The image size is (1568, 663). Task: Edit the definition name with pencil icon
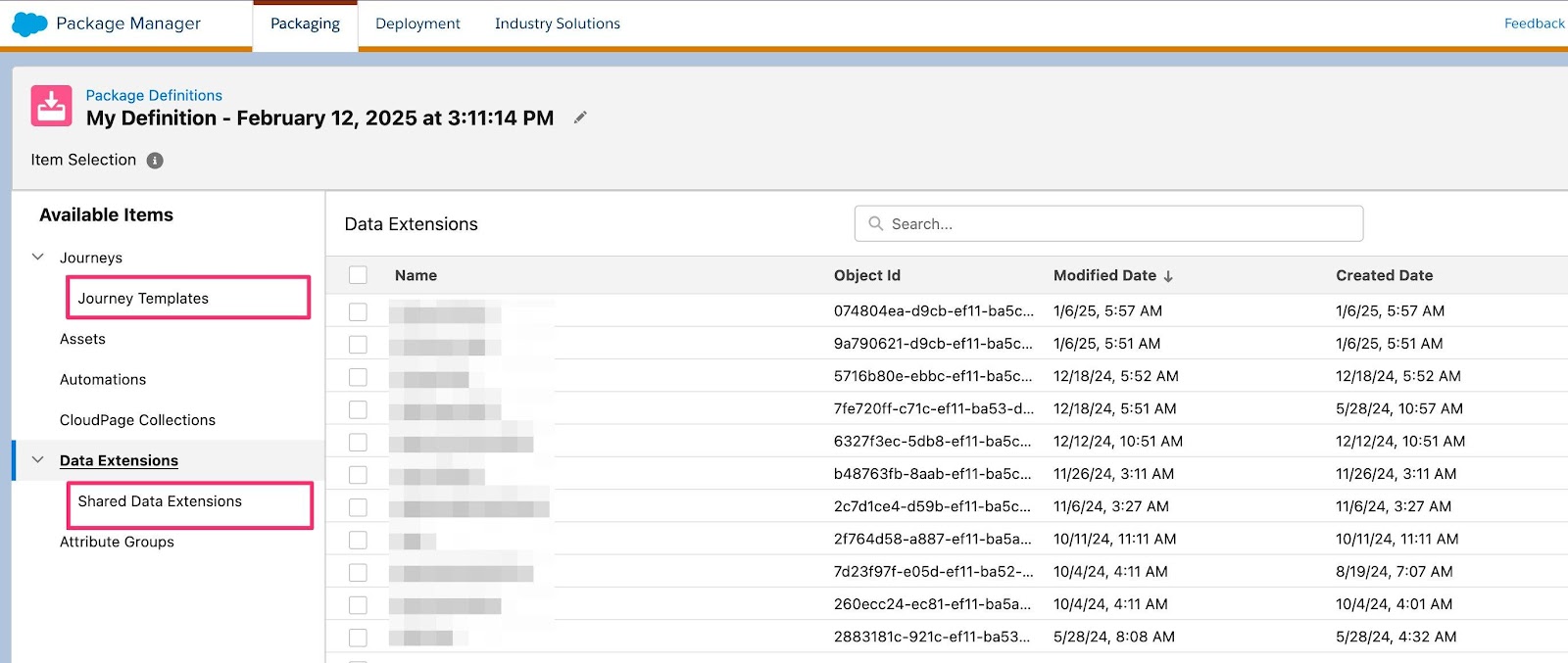pos(580,118)
